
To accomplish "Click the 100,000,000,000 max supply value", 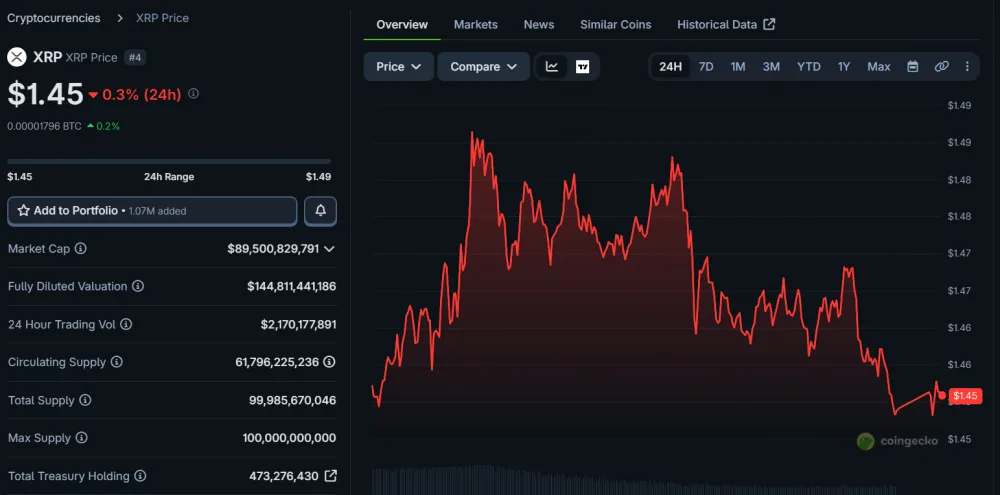I will [289, 438].
